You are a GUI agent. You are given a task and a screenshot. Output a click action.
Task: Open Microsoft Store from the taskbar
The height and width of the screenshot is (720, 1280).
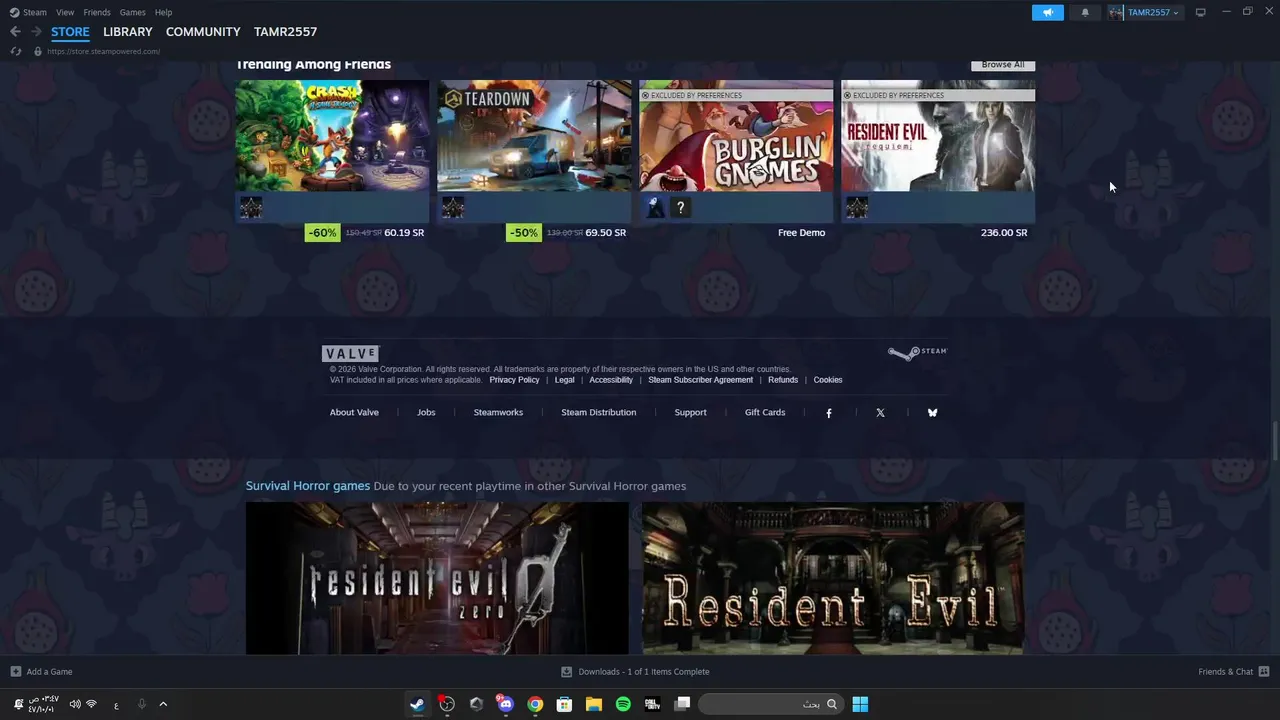pyautogui.click(x=564, y=704)
